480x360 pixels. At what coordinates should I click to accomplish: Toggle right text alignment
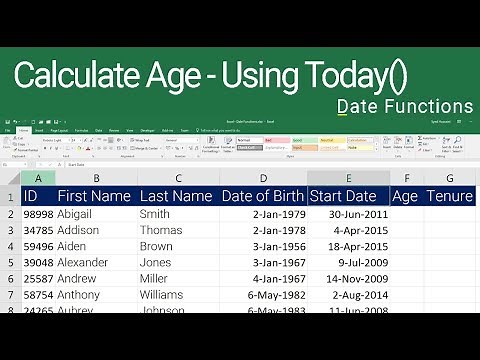[x=111, y=148]
